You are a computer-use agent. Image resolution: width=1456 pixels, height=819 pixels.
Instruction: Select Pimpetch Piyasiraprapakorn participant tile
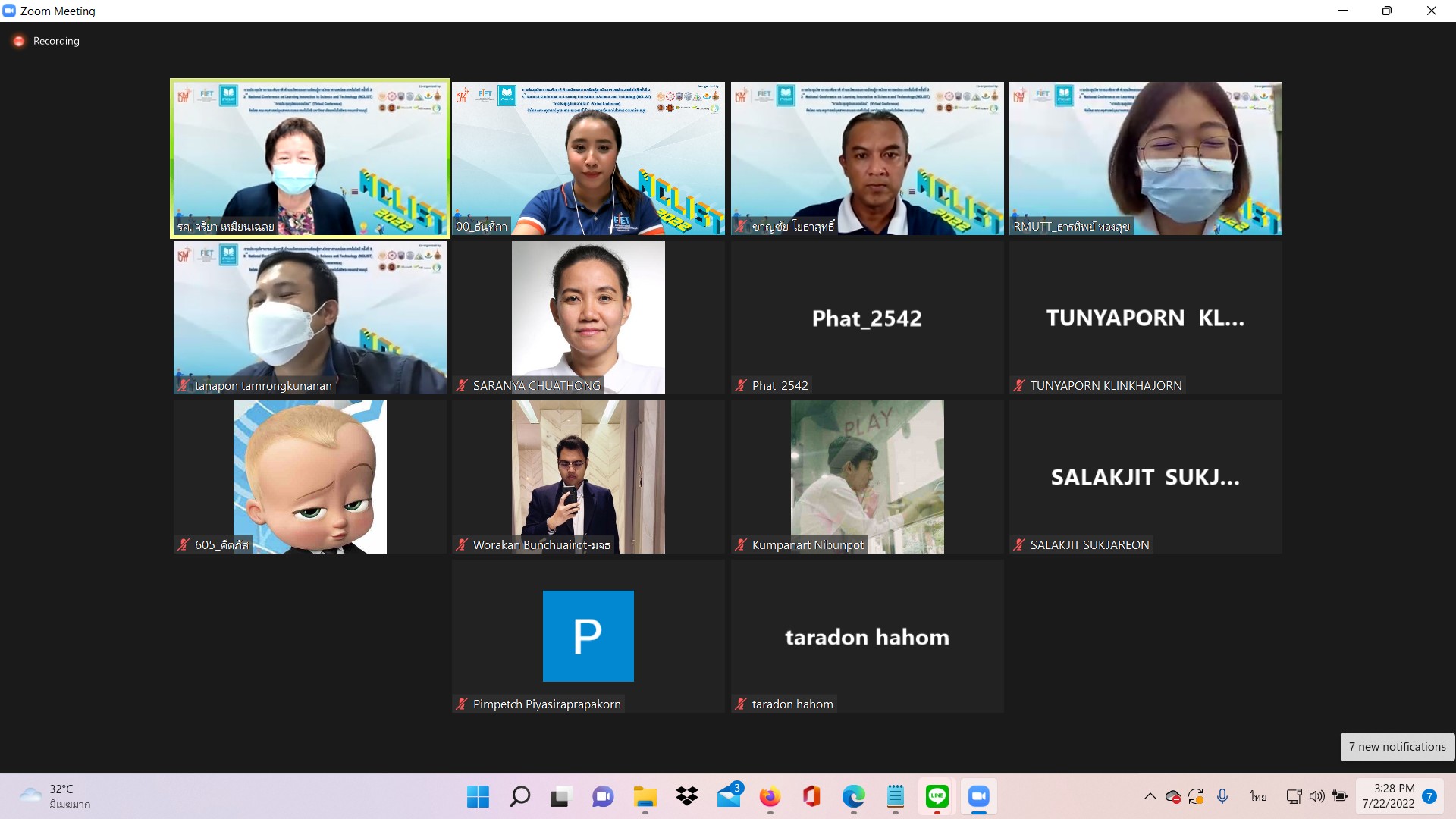[588, 636]
